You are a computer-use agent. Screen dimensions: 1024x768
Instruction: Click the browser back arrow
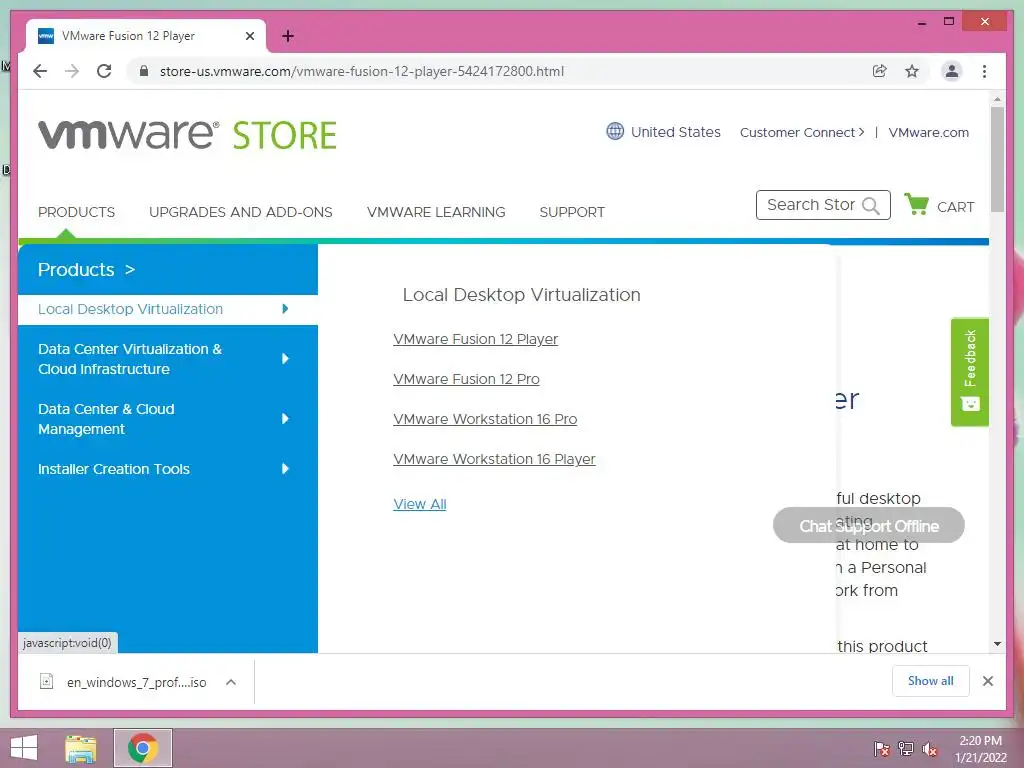click(40, 71)
